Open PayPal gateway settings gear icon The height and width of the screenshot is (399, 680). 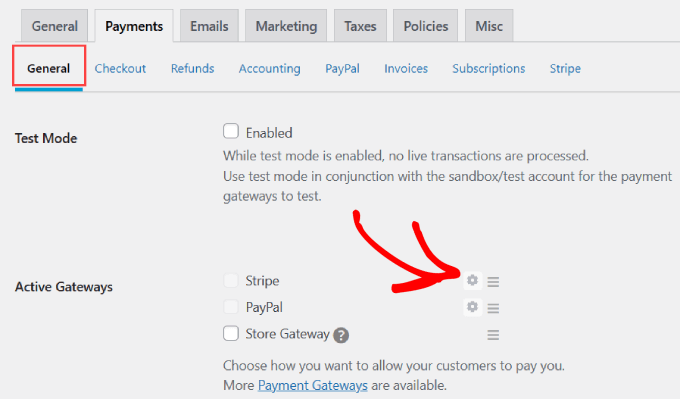[x=472, y=307]
